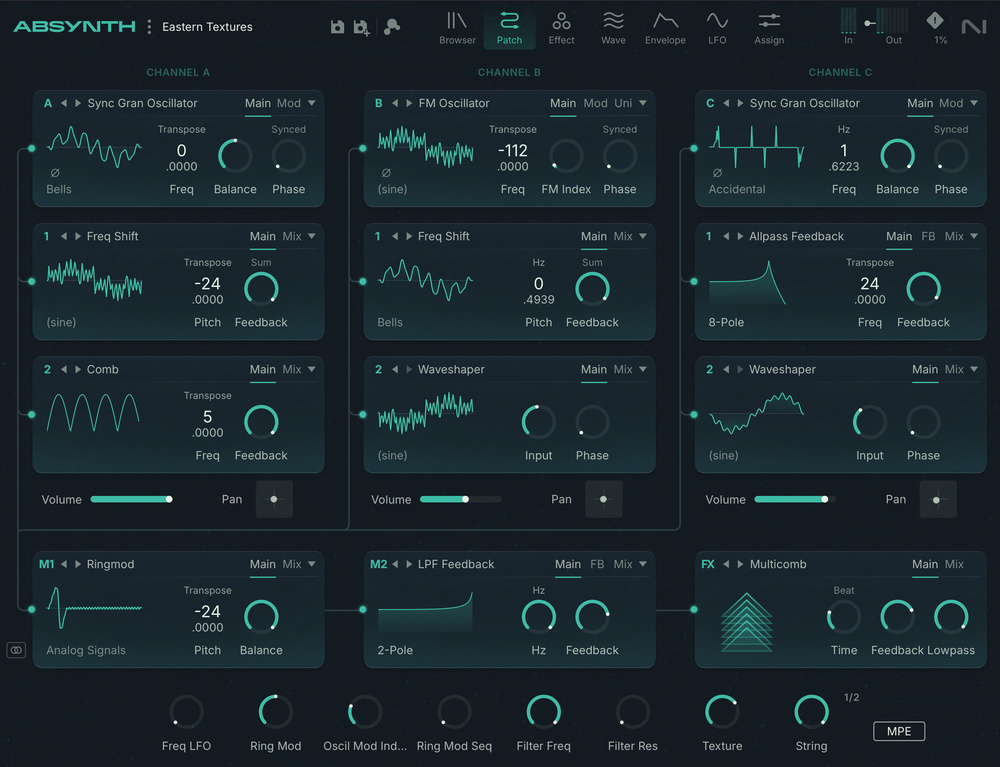
Task: Click next arrow on Comb module
Action: tap(78, 370)
